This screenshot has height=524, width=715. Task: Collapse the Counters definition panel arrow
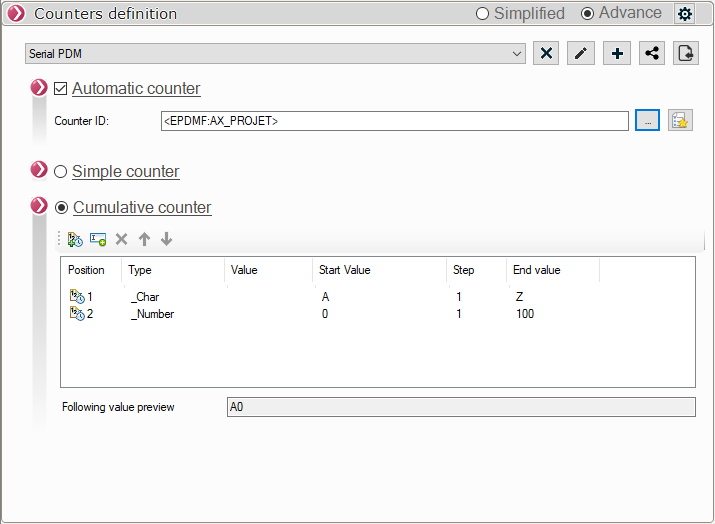(16, 14)
